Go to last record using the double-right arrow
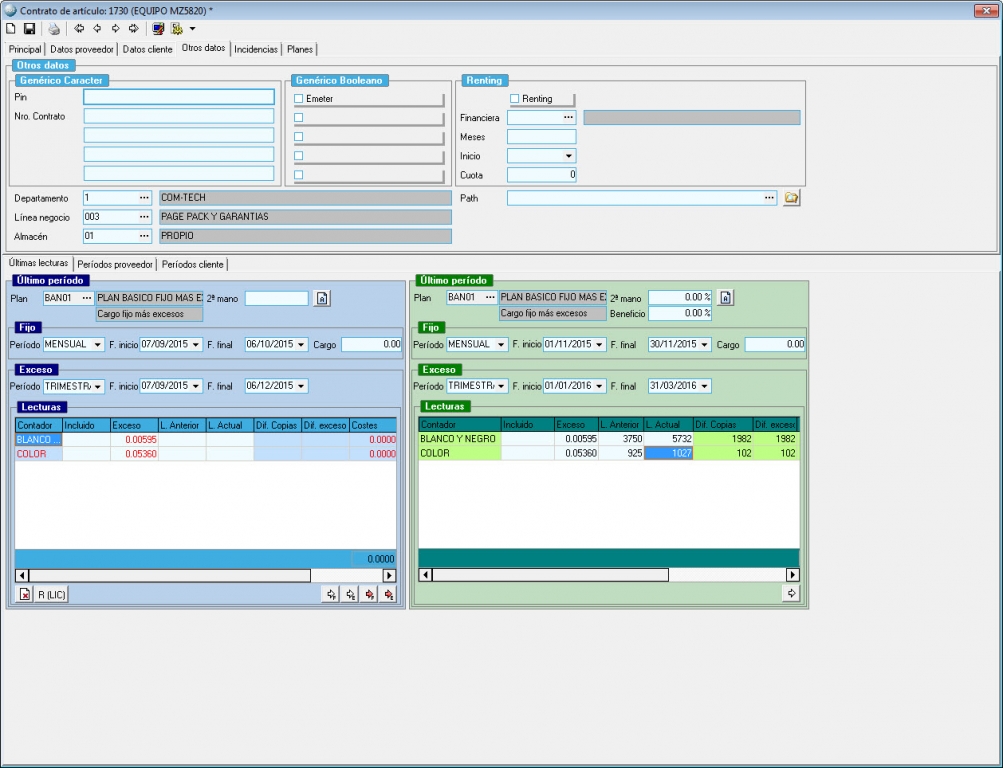 (133, 29)
